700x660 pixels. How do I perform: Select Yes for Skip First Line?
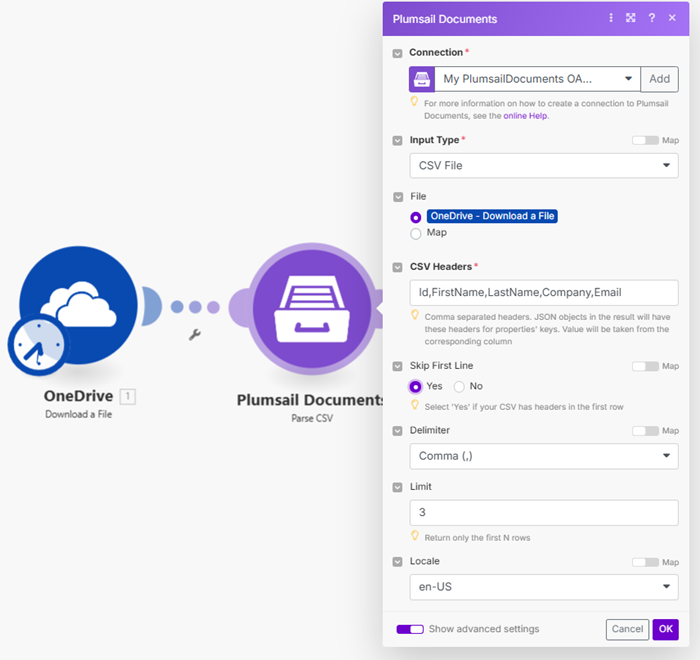pos(415,387)
